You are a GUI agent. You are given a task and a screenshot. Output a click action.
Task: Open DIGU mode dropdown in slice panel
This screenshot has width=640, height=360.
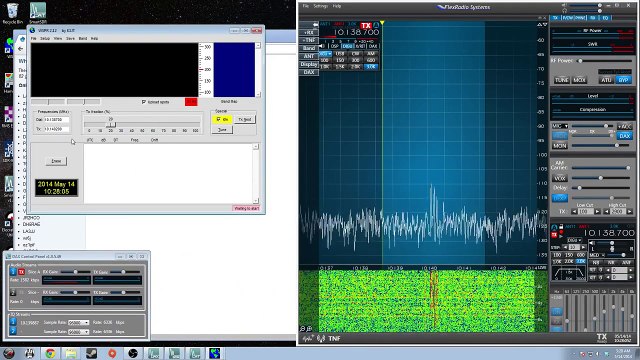click(574, 240)
